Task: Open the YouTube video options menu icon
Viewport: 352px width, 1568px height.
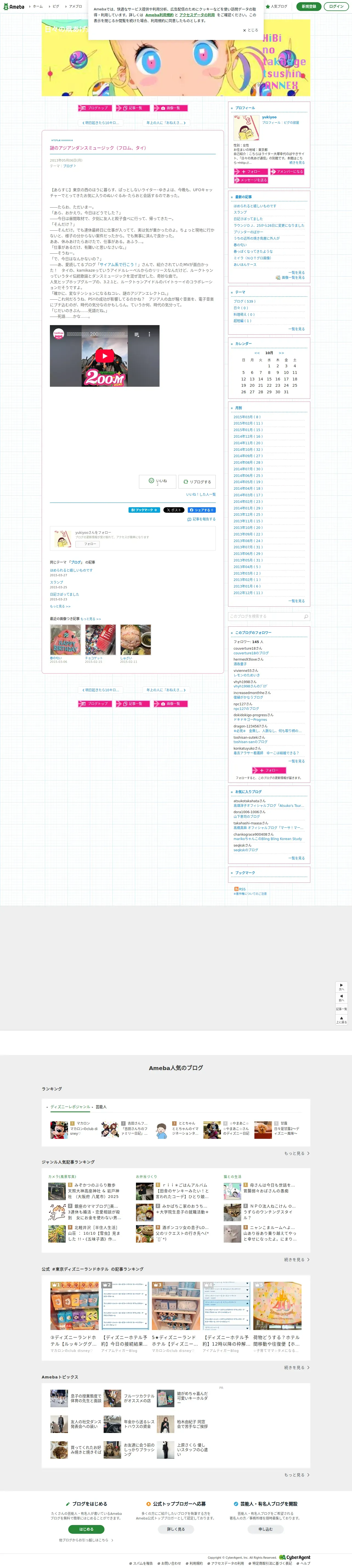Action: click(x=149, y=334)
